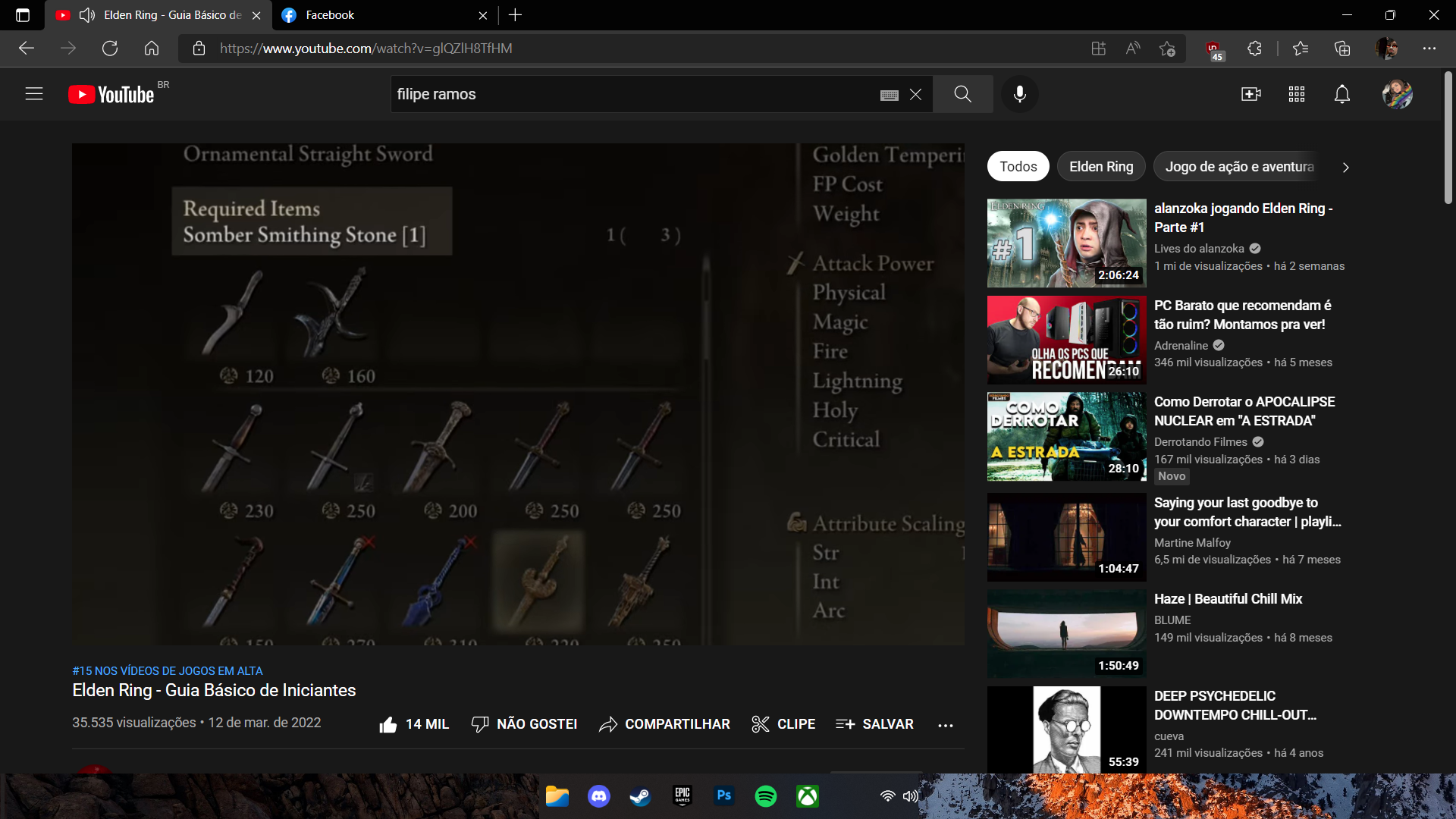This screenshot has width=1456, height=819.
Task: Add this page to favorites star
Action: pyautogui.click(x=1167, y=49)
